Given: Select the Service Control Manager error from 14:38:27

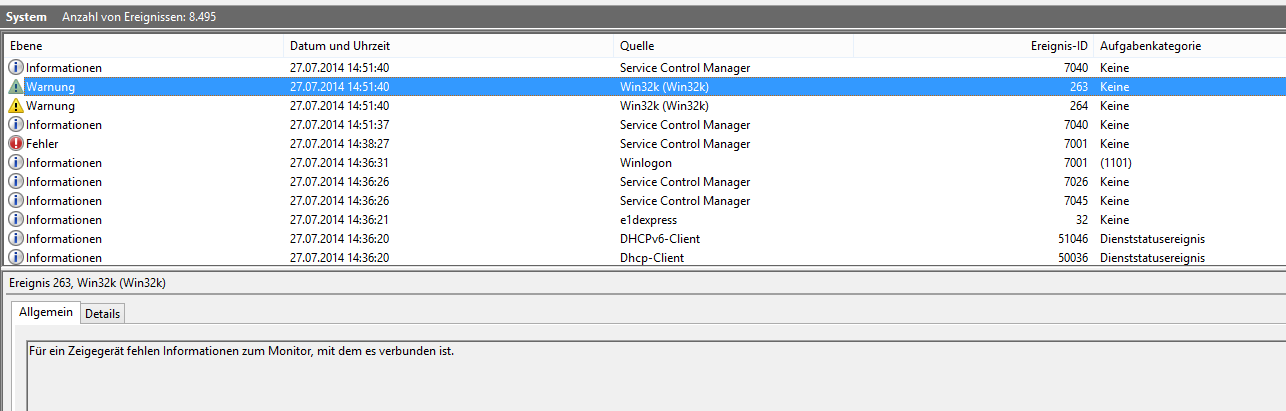Looking at the screenshot, I should point(684,144).
